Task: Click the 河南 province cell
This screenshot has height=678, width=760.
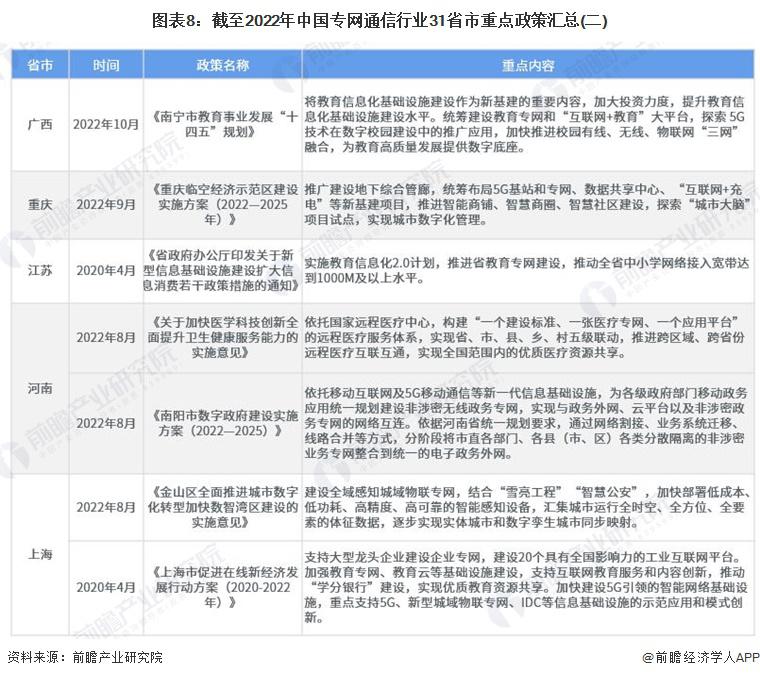Action: click(40, 388)
